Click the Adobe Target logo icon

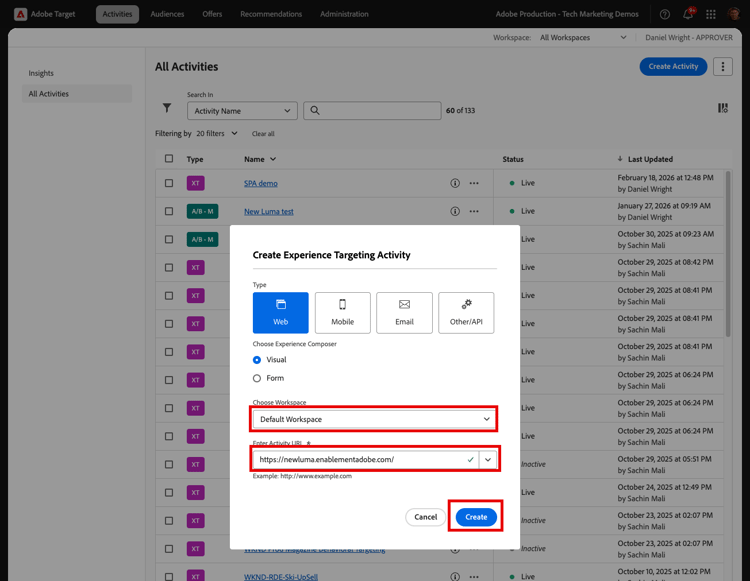point(20,14)
